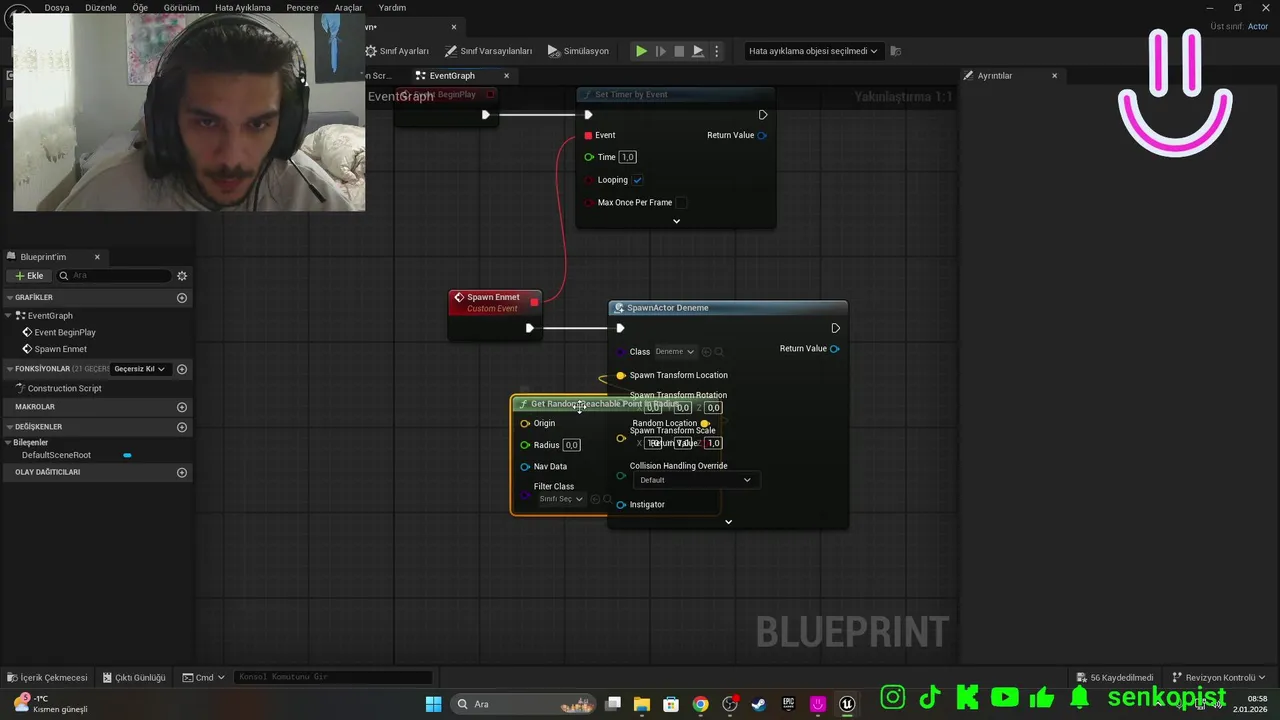Click the Nav Data input pin

point(525,467)
